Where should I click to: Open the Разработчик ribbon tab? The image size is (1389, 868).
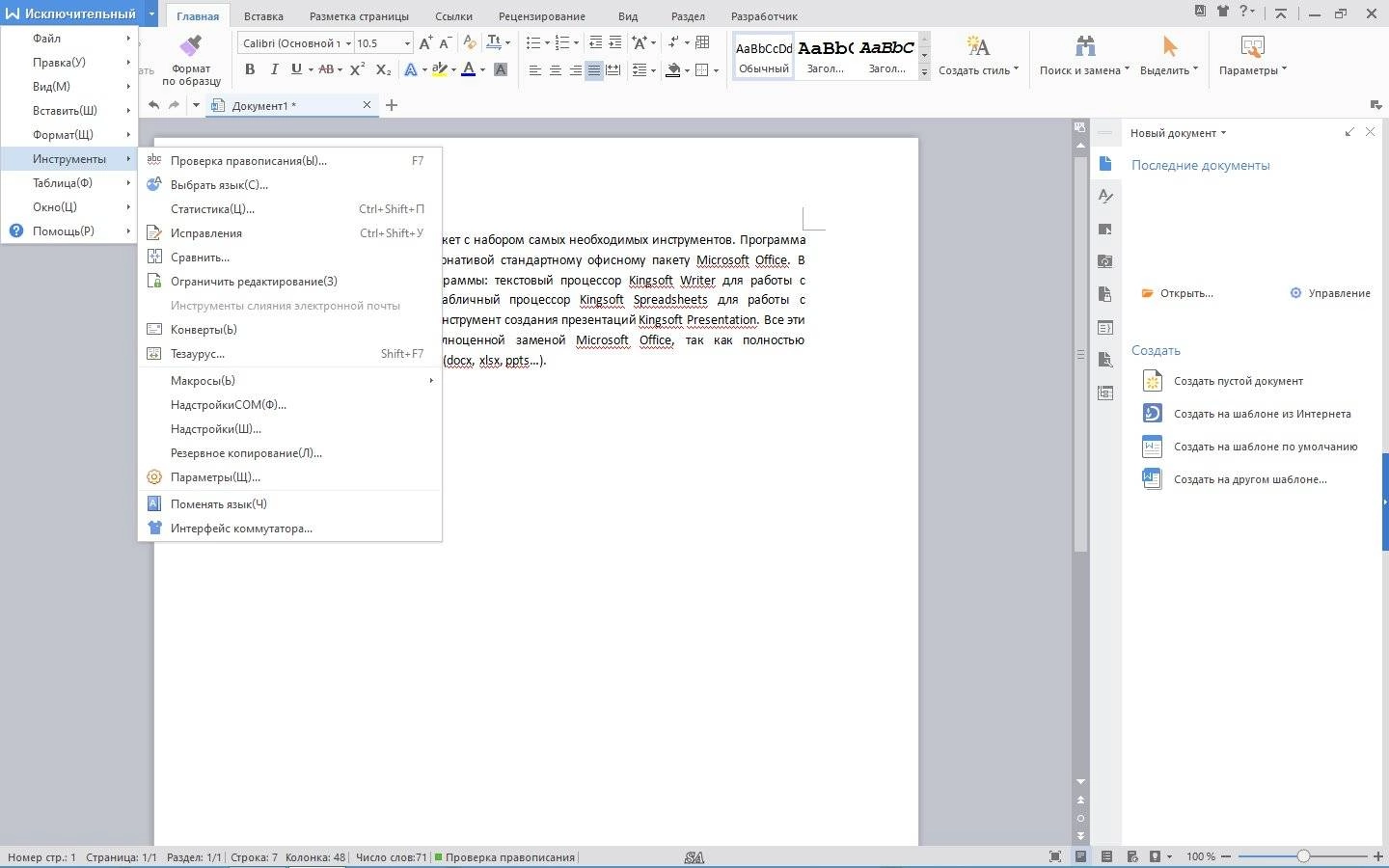764,16
